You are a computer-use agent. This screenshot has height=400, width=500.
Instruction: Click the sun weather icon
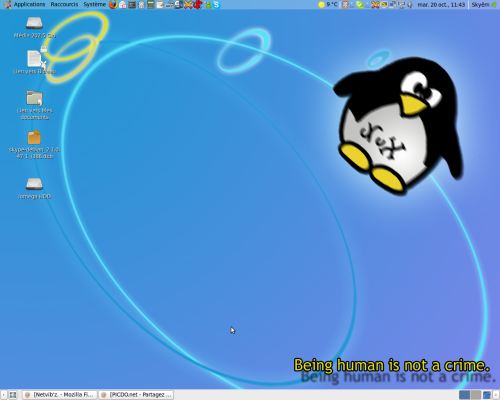pos(321,5)
